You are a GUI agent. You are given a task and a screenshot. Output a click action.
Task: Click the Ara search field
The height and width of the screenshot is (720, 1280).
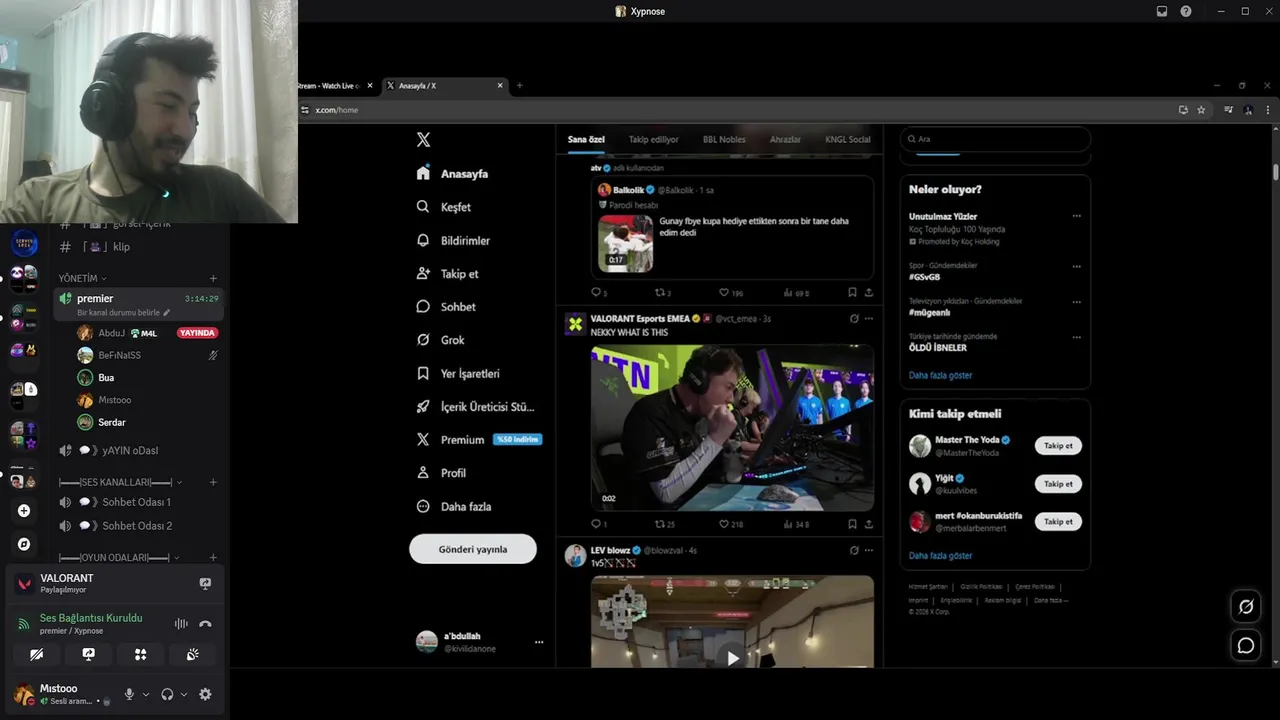[995, 139]
